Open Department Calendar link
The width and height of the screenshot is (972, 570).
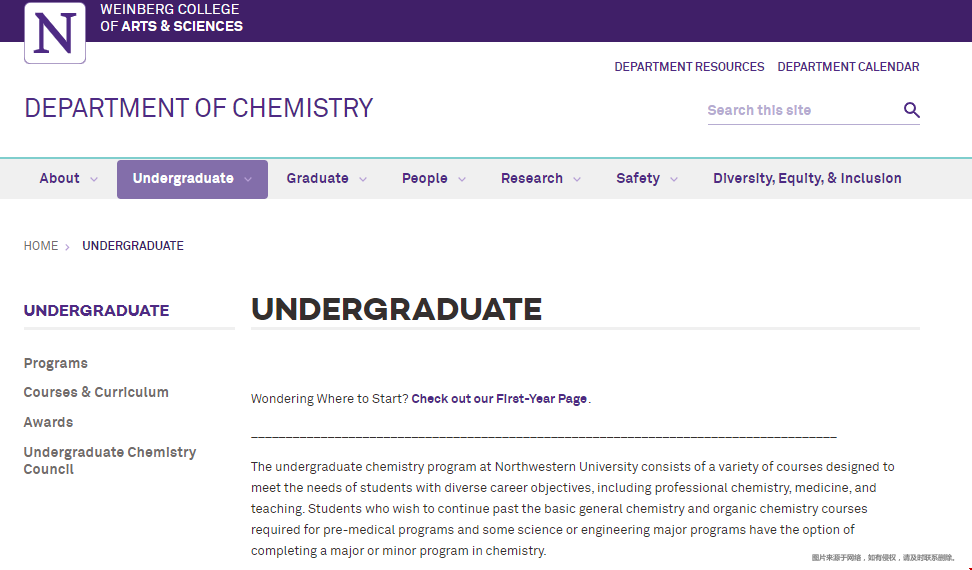(848, 66)
